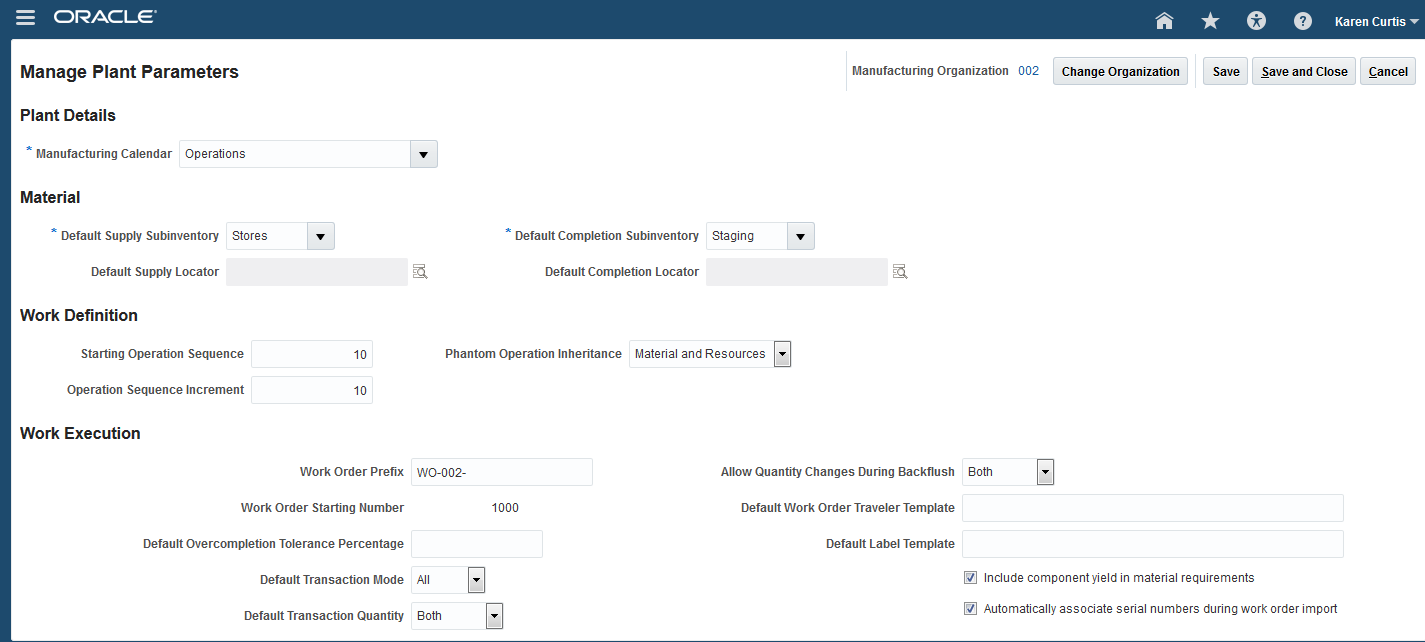Click the Manufacturing Organization label
The height and width of the screenshot is (642, 1425).
(x=930, y=71)
